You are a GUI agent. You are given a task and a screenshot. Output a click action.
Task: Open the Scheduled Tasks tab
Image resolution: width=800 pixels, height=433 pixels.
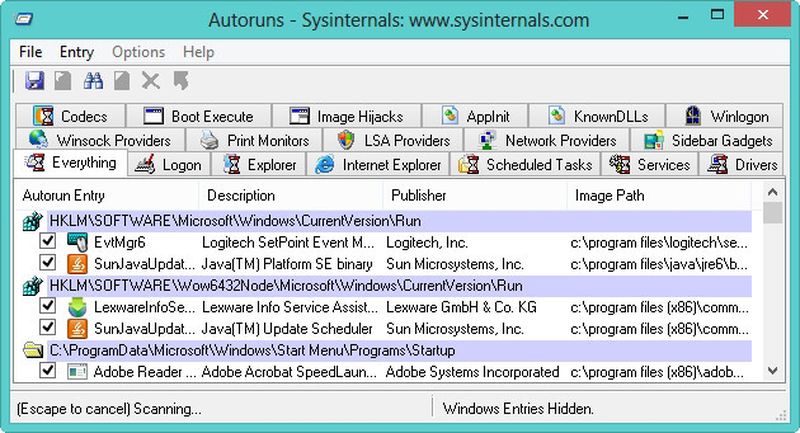tap(526, 165)
